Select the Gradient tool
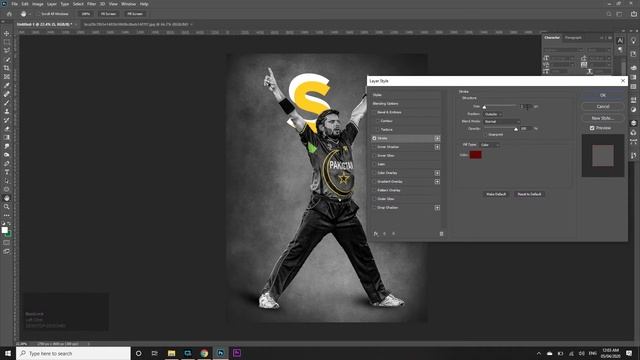Image resolution: width=640 pixels, height=360 pixels. coord(7,138)
